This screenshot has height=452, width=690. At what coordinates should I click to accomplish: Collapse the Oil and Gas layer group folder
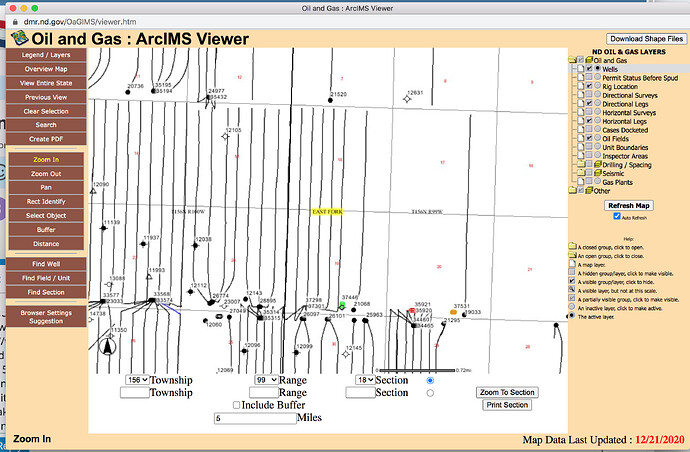(x=572, y=60)
